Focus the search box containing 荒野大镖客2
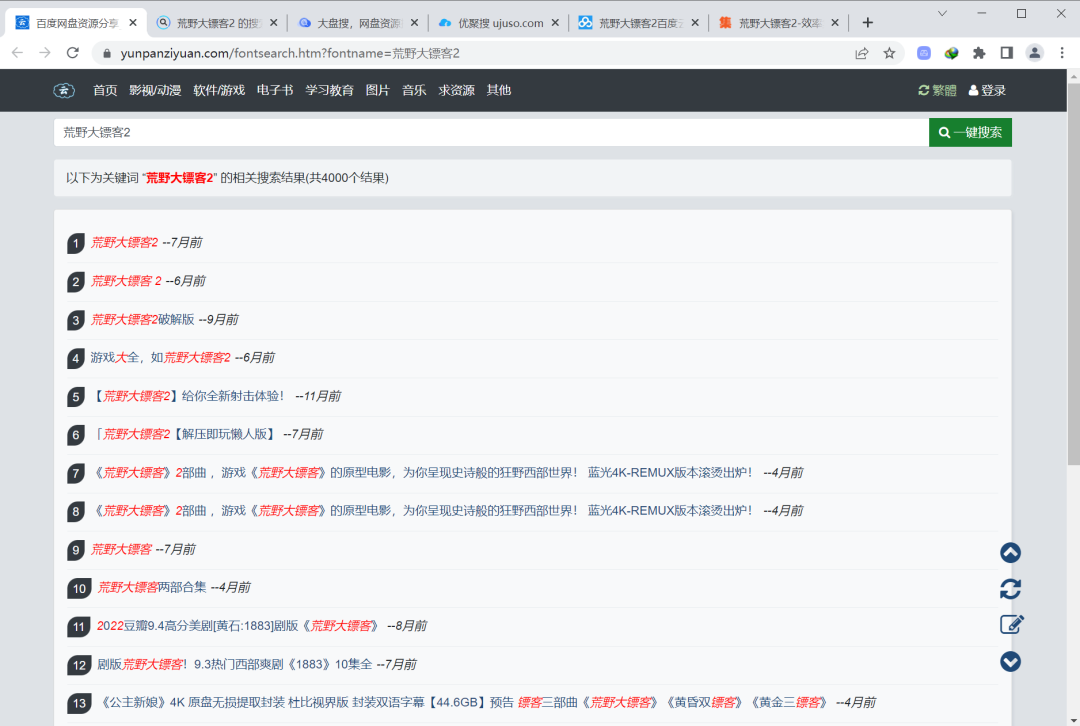The height and width of the screenshot is (726, 1080). (x=491, y=132)
